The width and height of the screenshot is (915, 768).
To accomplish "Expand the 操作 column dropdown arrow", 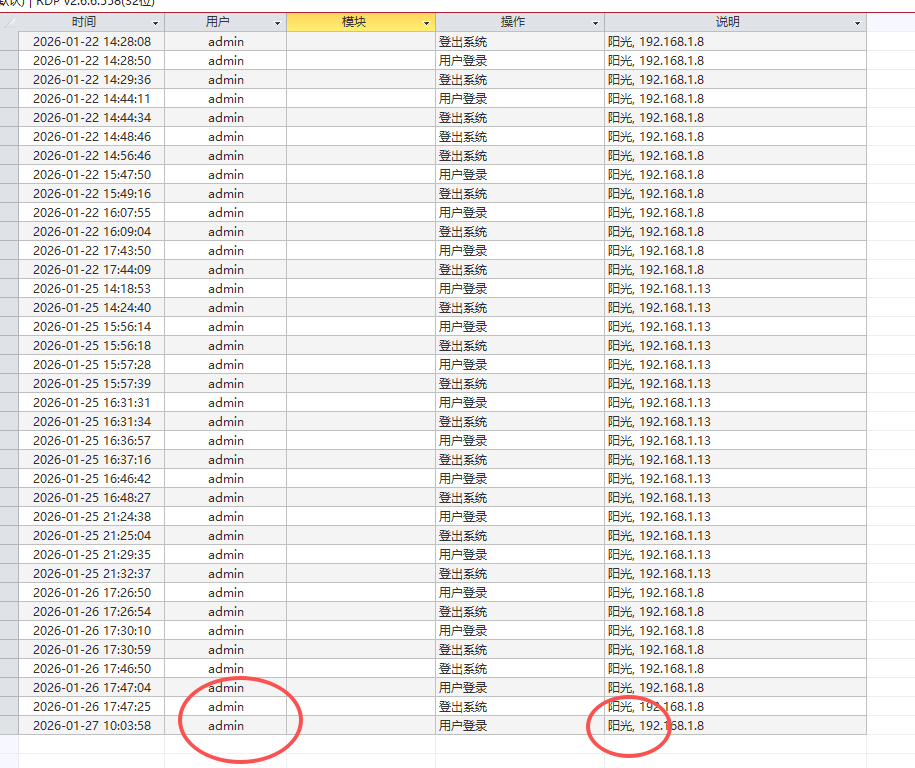I will click(x=596, y=23).
